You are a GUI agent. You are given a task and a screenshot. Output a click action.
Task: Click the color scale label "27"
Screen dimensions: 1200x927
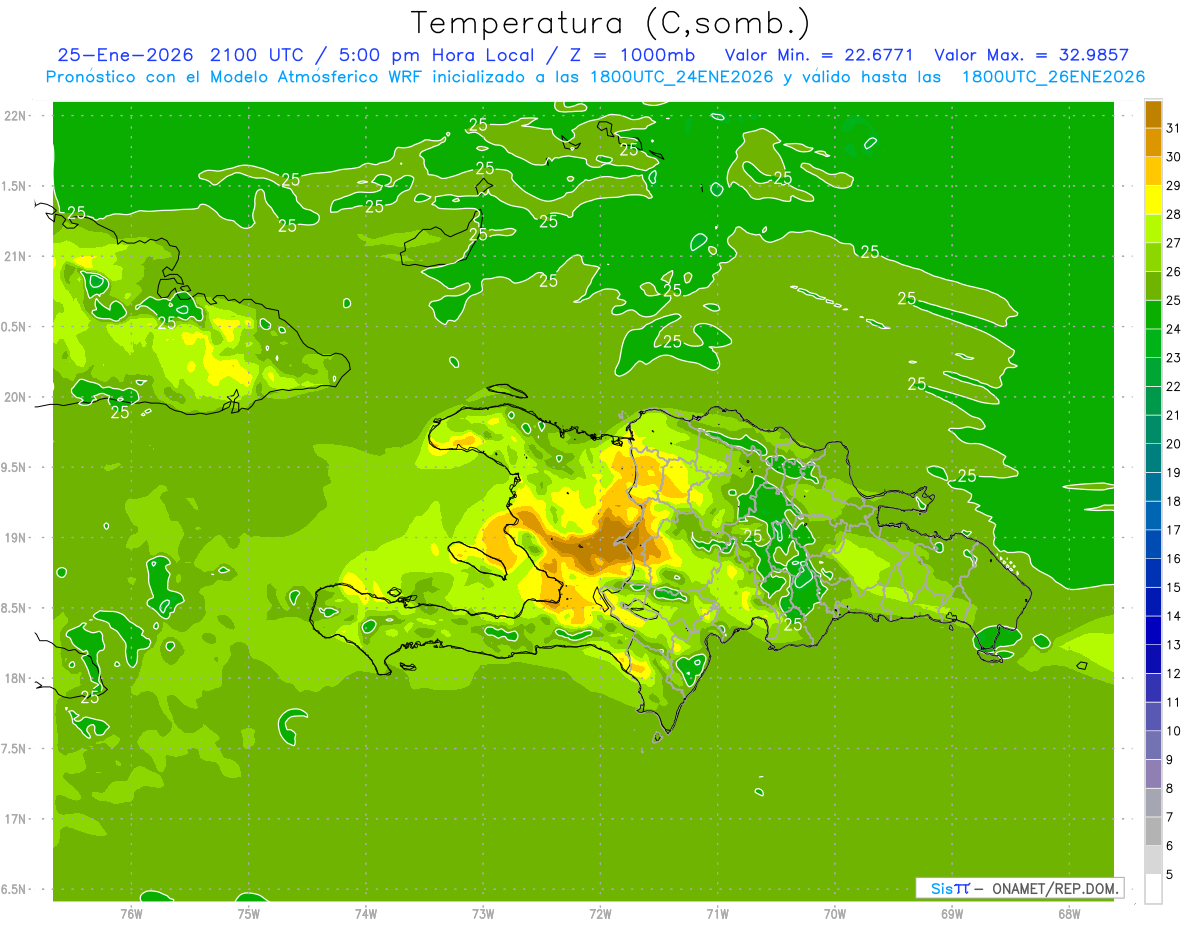(1173, 243)
